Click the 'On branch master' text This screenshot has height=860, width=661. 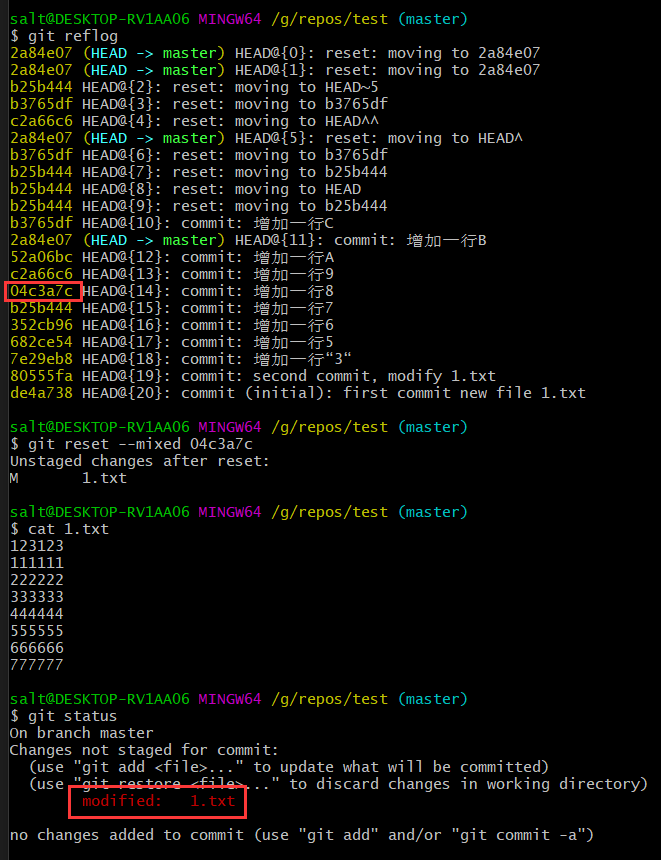[82, 733]
